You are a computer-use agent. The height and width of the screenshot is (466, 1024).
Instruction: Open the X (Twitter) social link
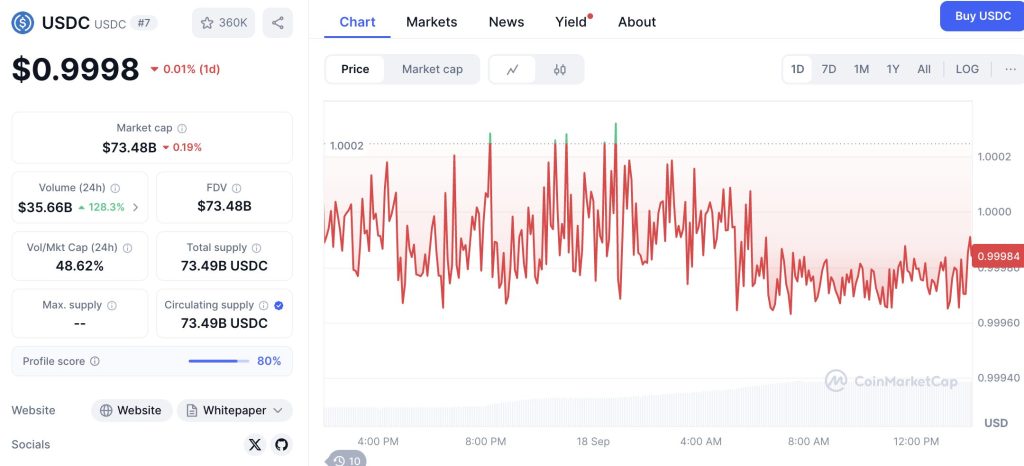[x=254, y=444]
